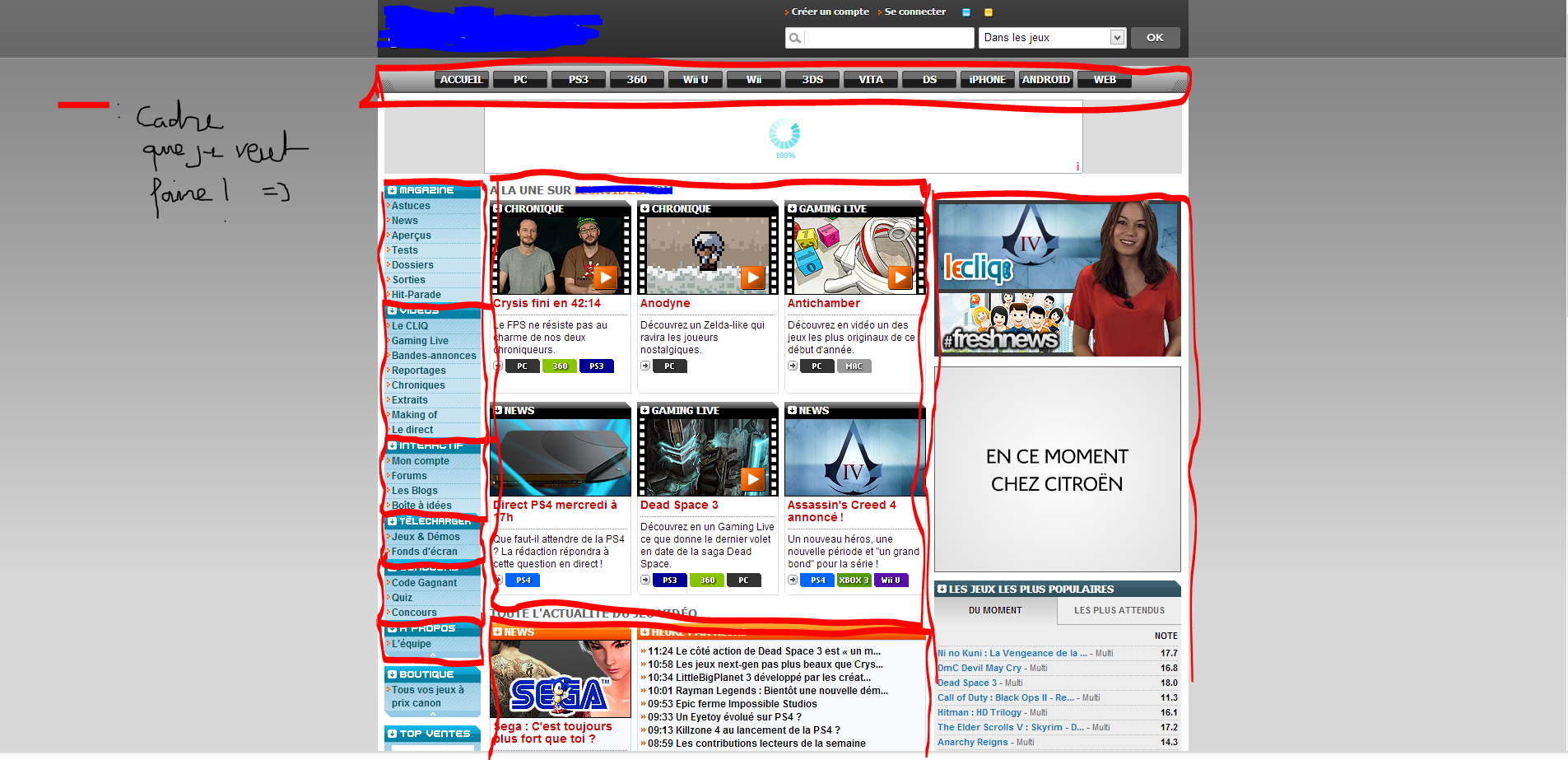
Task: Open the Direct PS4 news thumbnail
Action: [x=561, y=457]
